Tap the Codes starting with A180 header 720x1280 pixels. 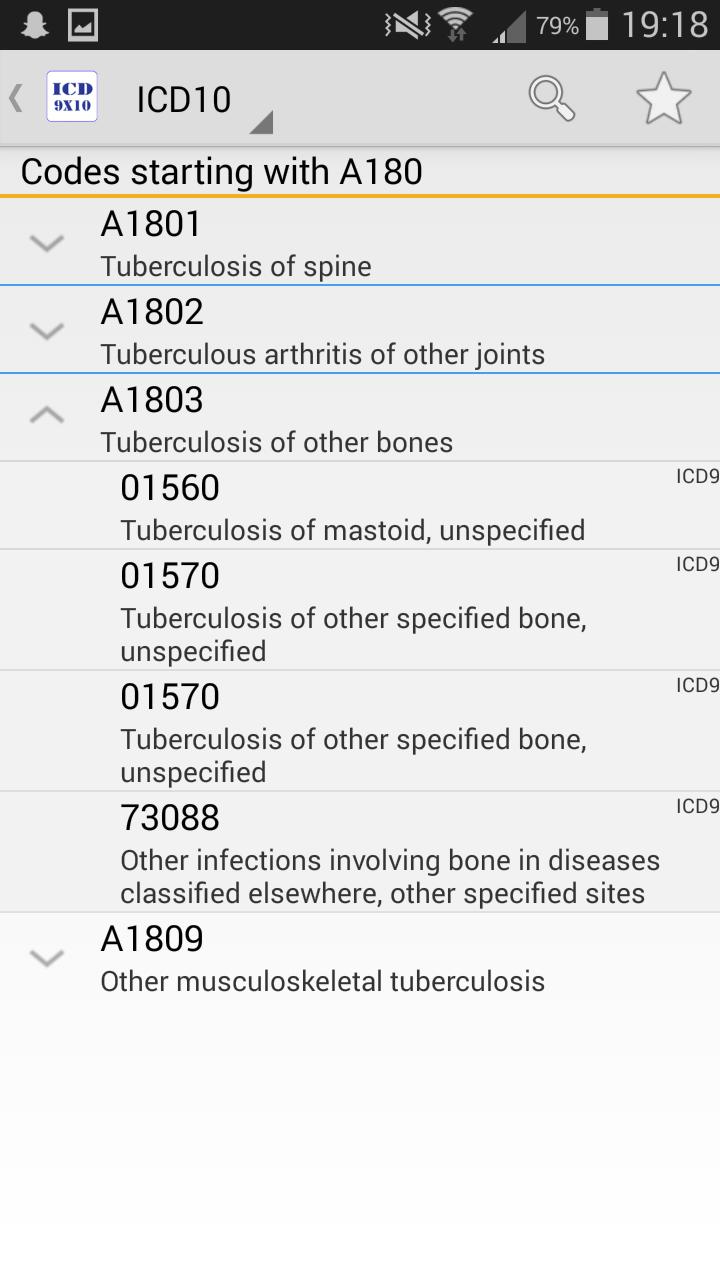coord(222,171)
